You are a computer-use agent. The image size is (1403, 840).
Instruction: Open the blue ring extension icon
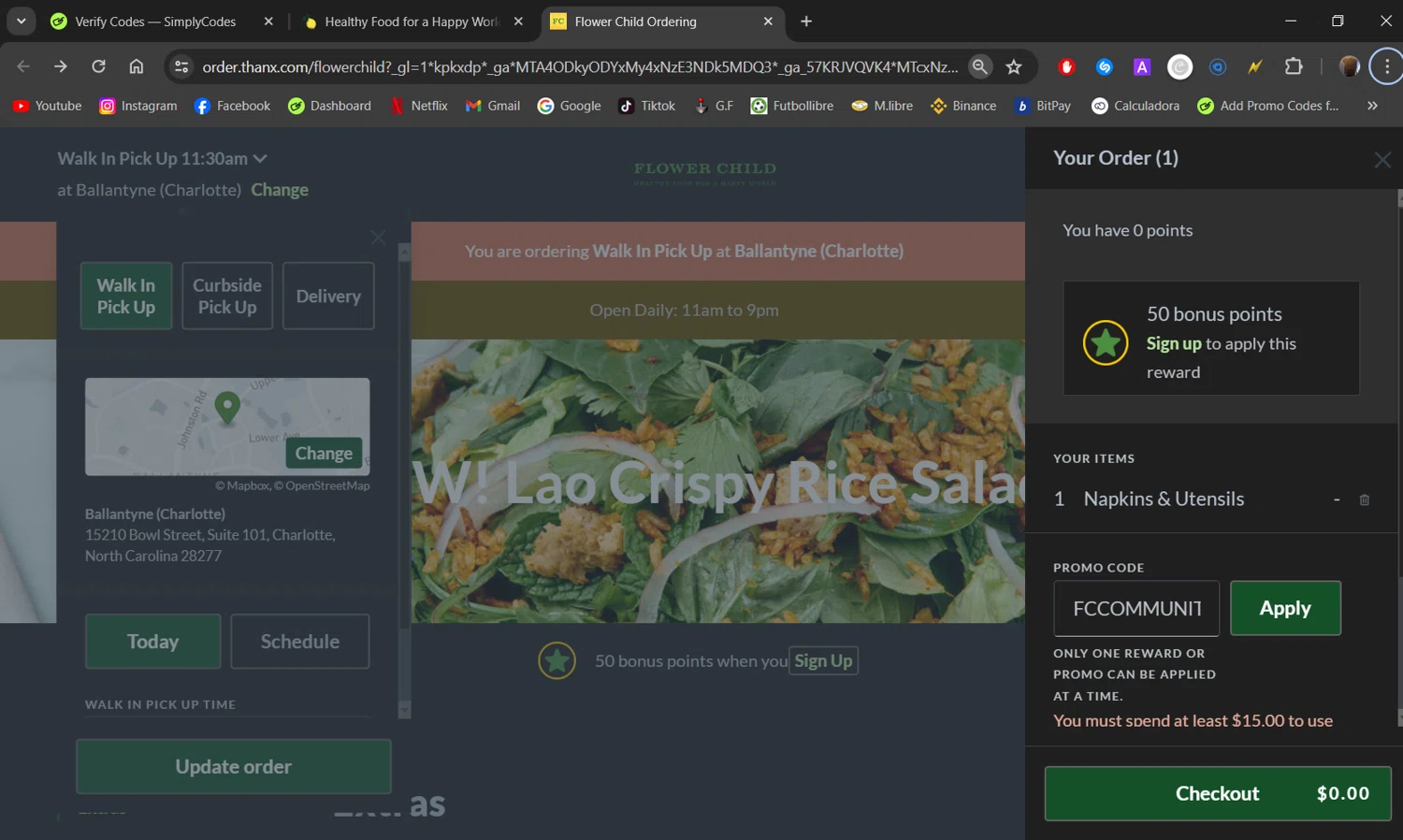click(x=1218, y=66)
